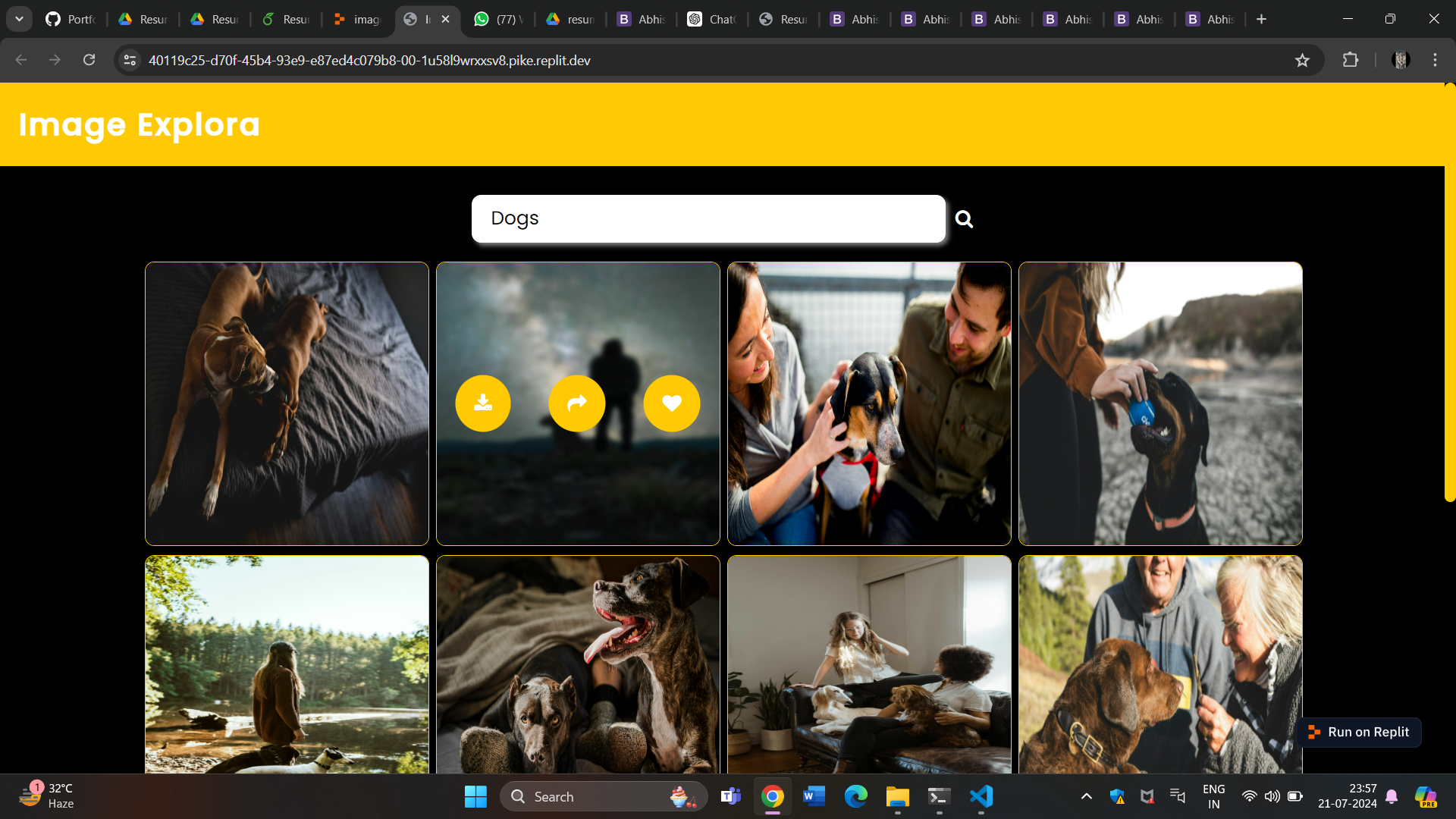Click the heart favorite icon on image
1456x819 pixels.
click(671, 403)
